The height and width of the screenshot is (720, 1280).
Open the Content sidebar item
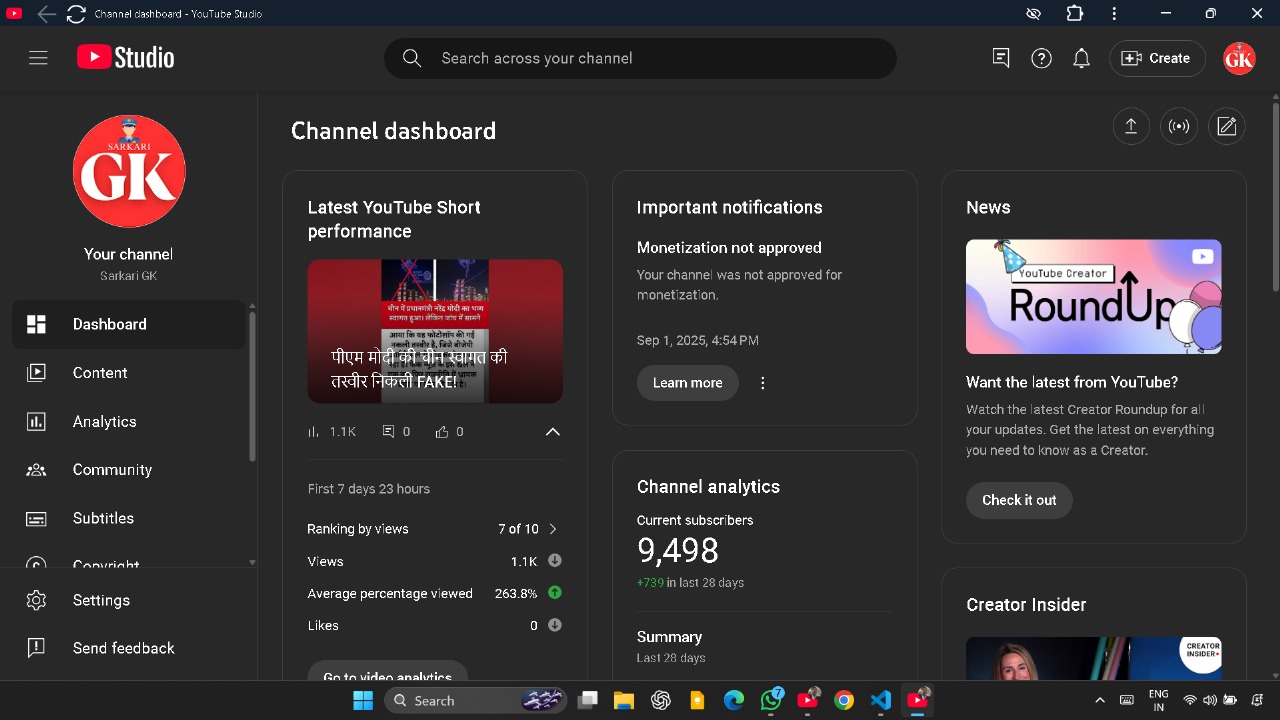pyautogui.click(x=128, y=373)
